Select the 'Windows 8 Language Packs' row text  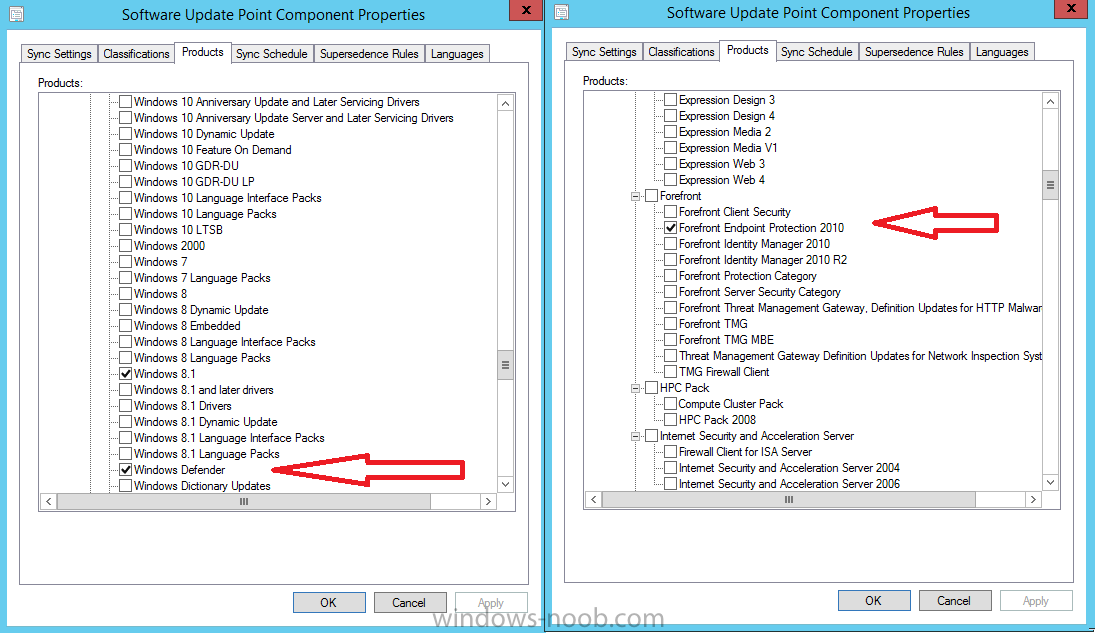coord(202,358)
